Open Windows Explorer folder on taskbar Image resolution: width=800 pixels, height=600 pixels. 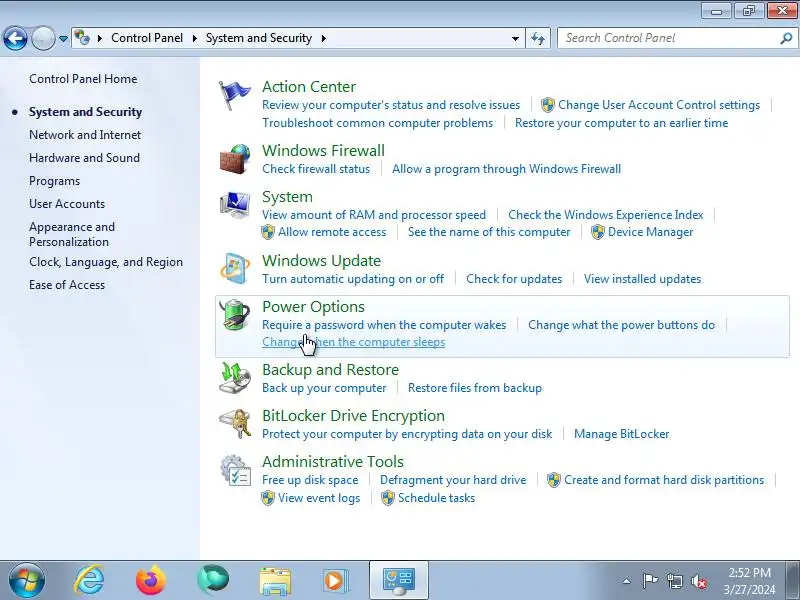[275, 581]
